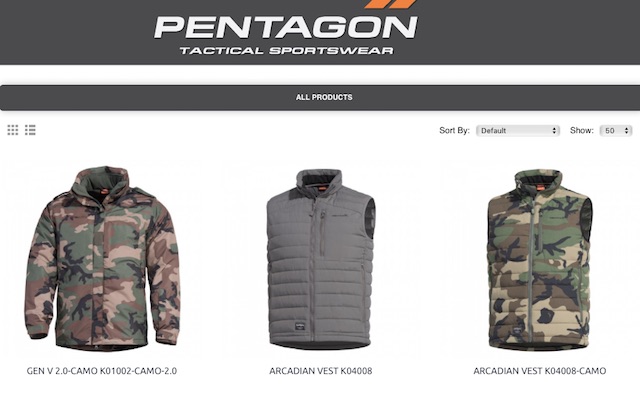Switch to grid view layout
The width and height of the screenshot is (640, 405).
click(x=13, y=130)
